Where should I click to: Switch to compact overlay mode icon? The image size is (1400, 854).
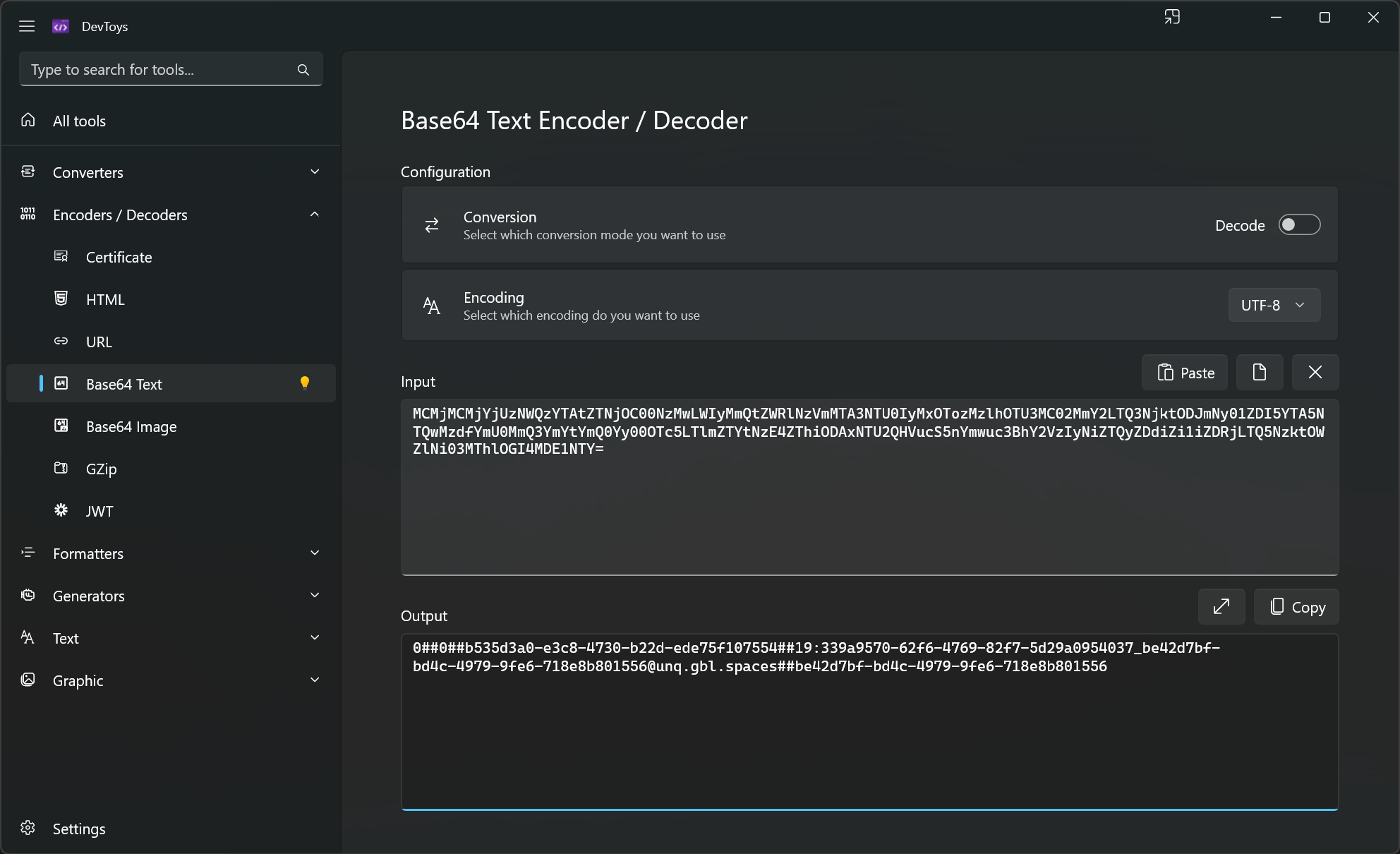coord(1172,17)
